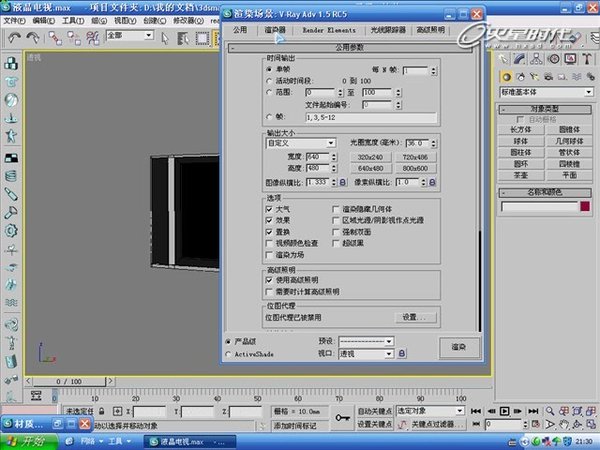Enable the 渲染隐藏几何体 checkbox
Image resolution: width=600 pixels, height=450 pixels.
(x=335, y=208)
